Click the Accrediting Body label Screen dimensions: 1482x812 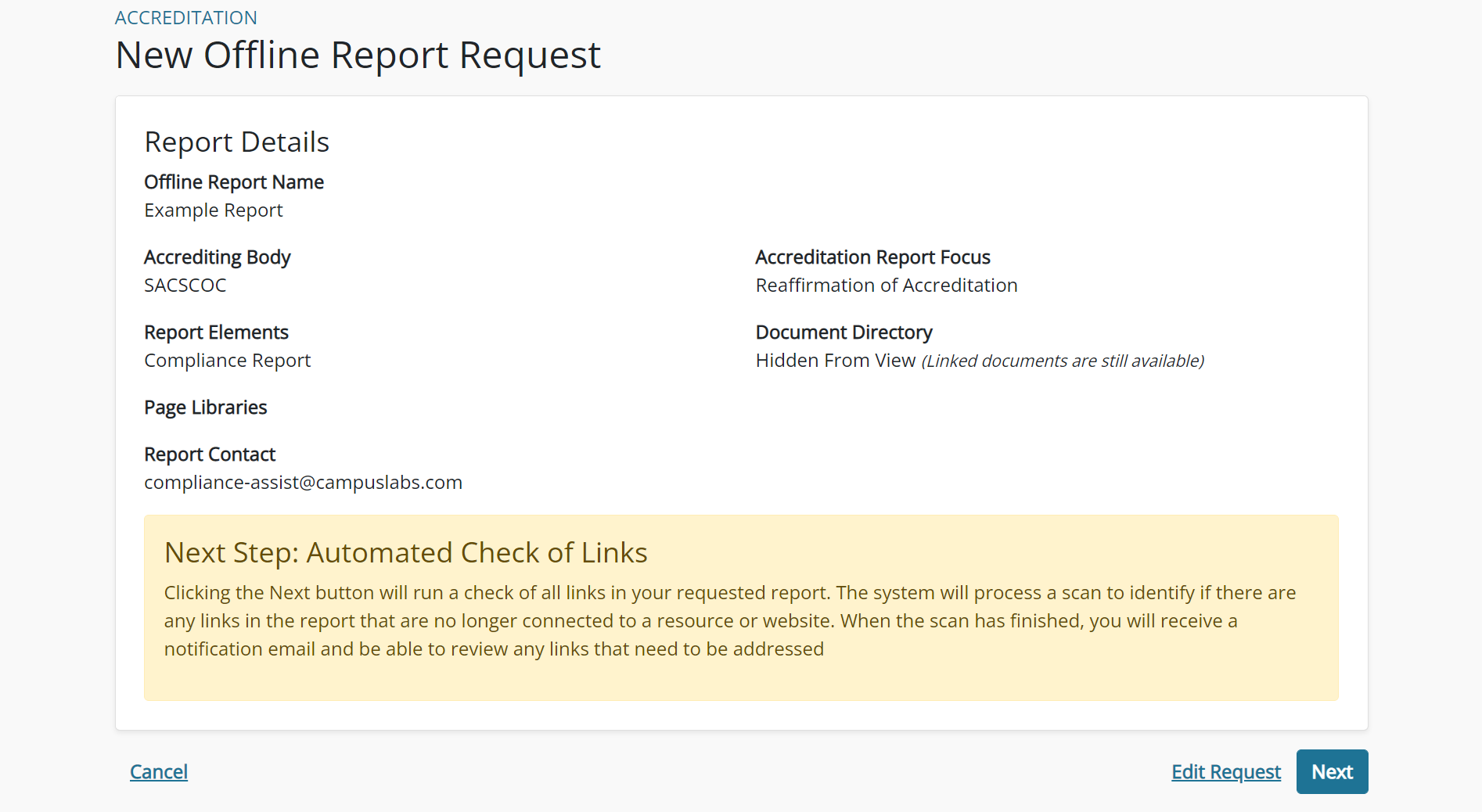click(218, 257)
